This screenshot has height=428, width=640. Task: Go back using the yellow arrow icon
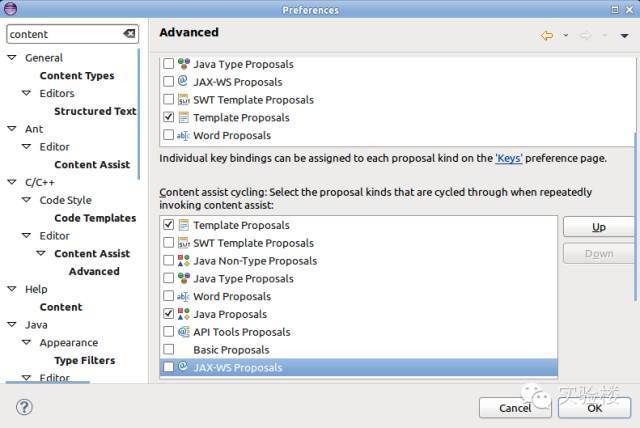pos(547,35)
